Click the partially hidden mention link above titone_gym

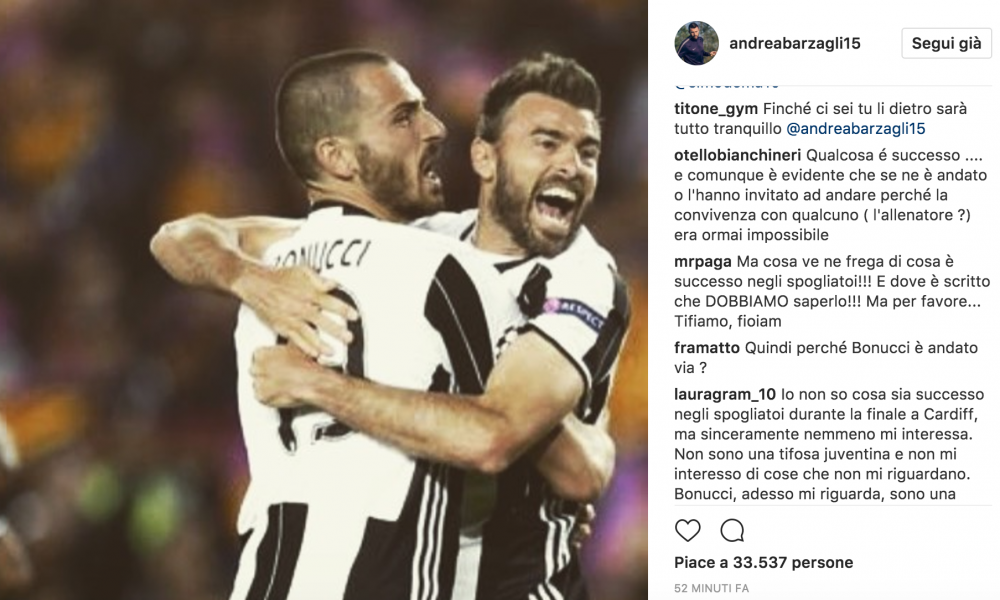[x=727, y=84]
